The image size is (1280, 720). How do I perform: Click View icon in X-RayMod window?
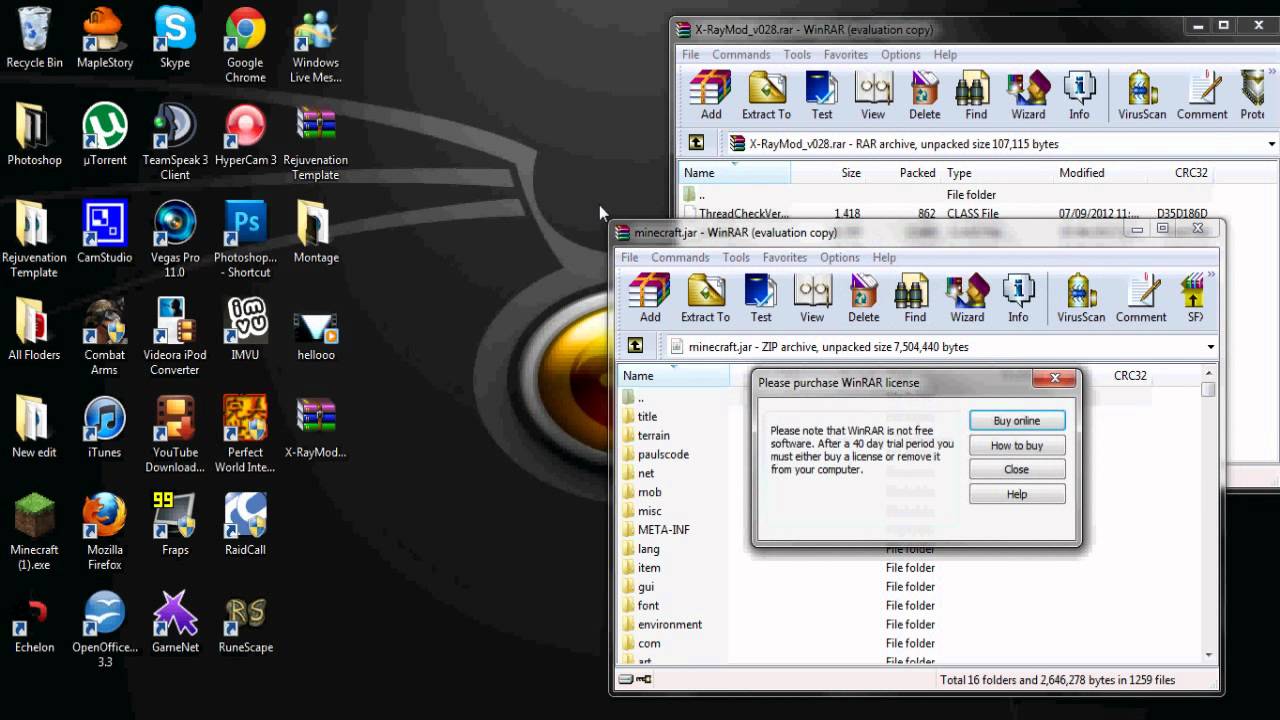click(873, 96)
